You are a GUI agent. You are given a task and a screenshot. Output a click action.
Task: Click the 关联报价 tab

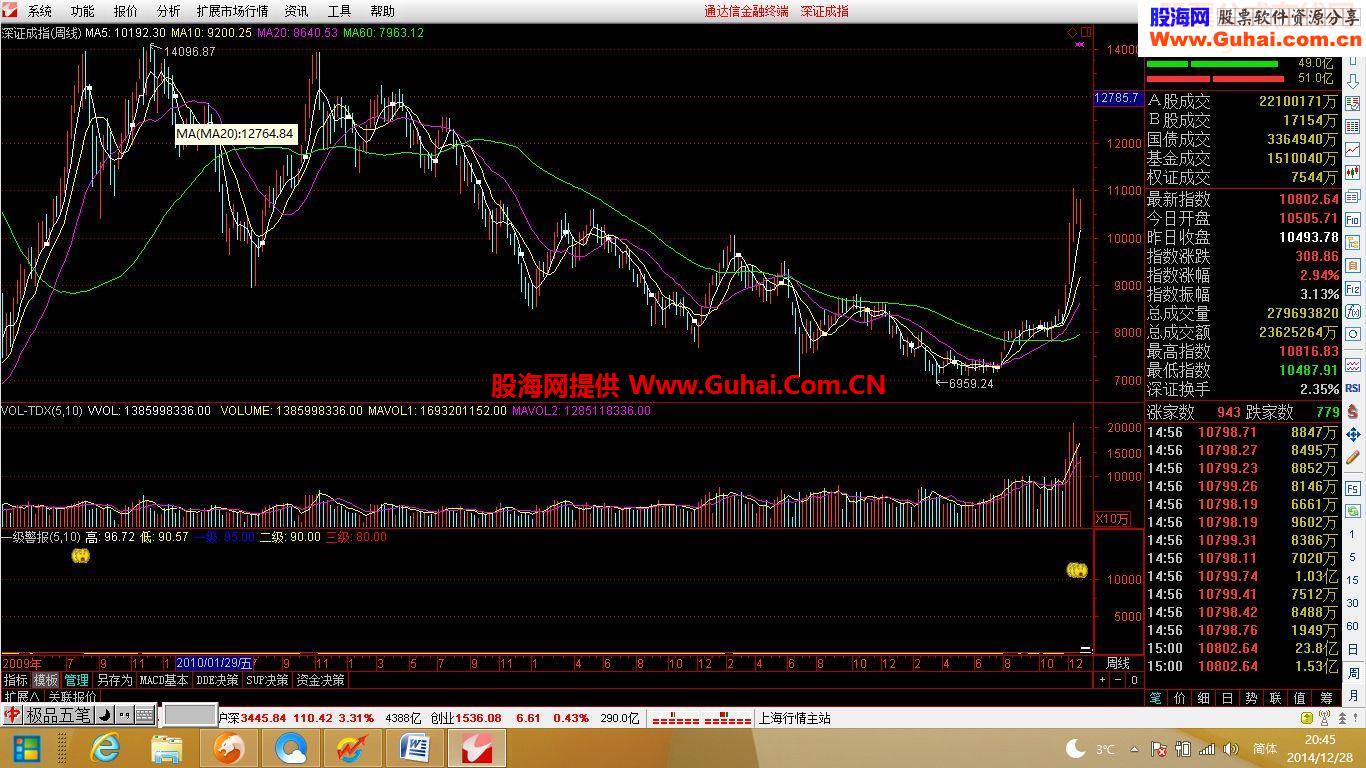(x=72, y=696)
